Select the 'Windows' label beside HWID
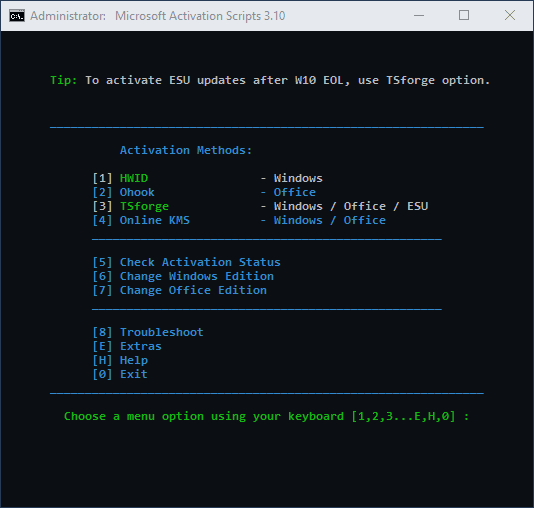 click(298, 178)
